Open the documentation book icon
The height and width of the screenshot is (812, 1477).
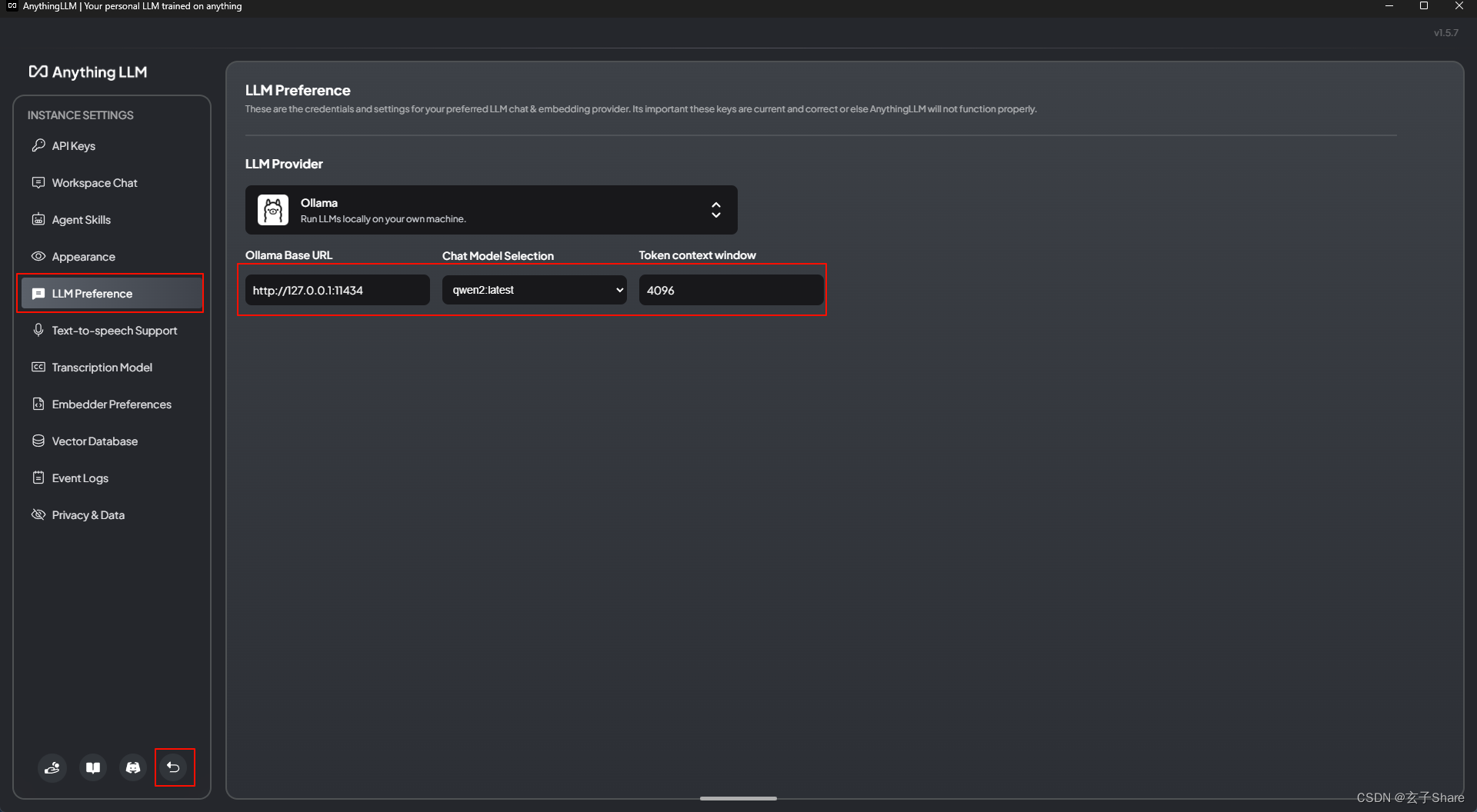pos(93,767)
